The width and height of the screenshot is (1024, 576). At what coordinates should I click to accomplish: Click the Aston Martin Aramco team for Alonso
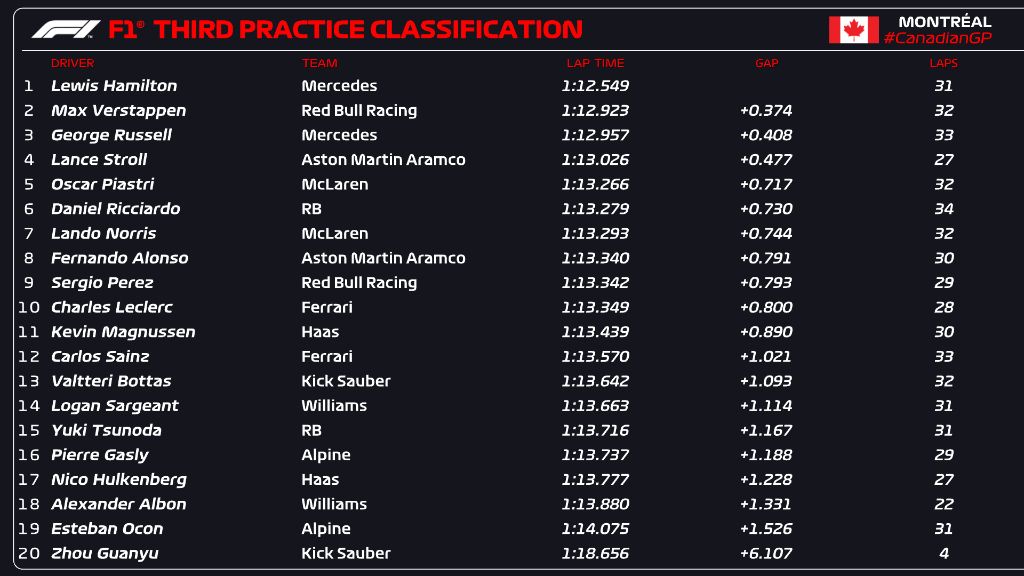383,258
